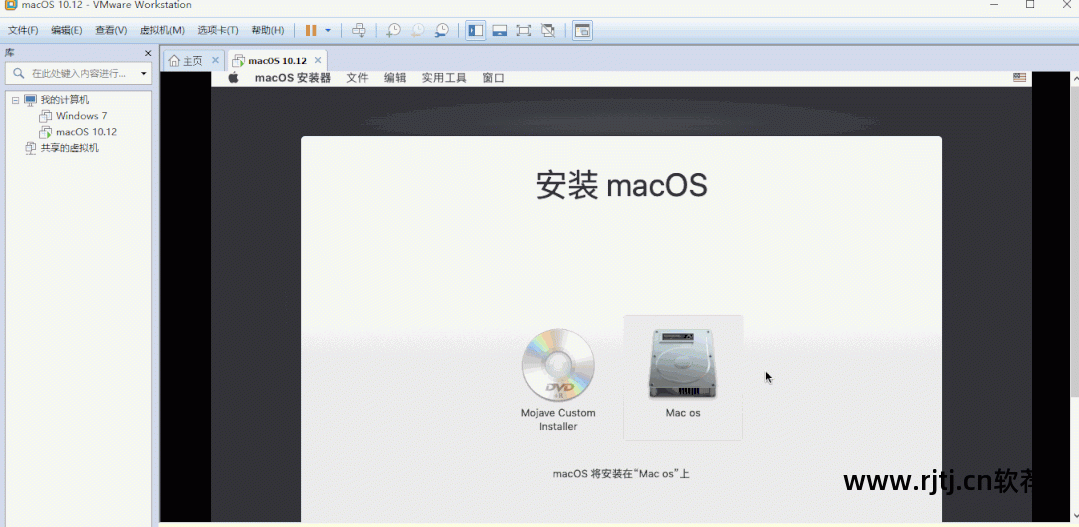Screen dimensions: 1079x527
Task: Open the snapshot manager icon
Action: click(x=441, y=30)
